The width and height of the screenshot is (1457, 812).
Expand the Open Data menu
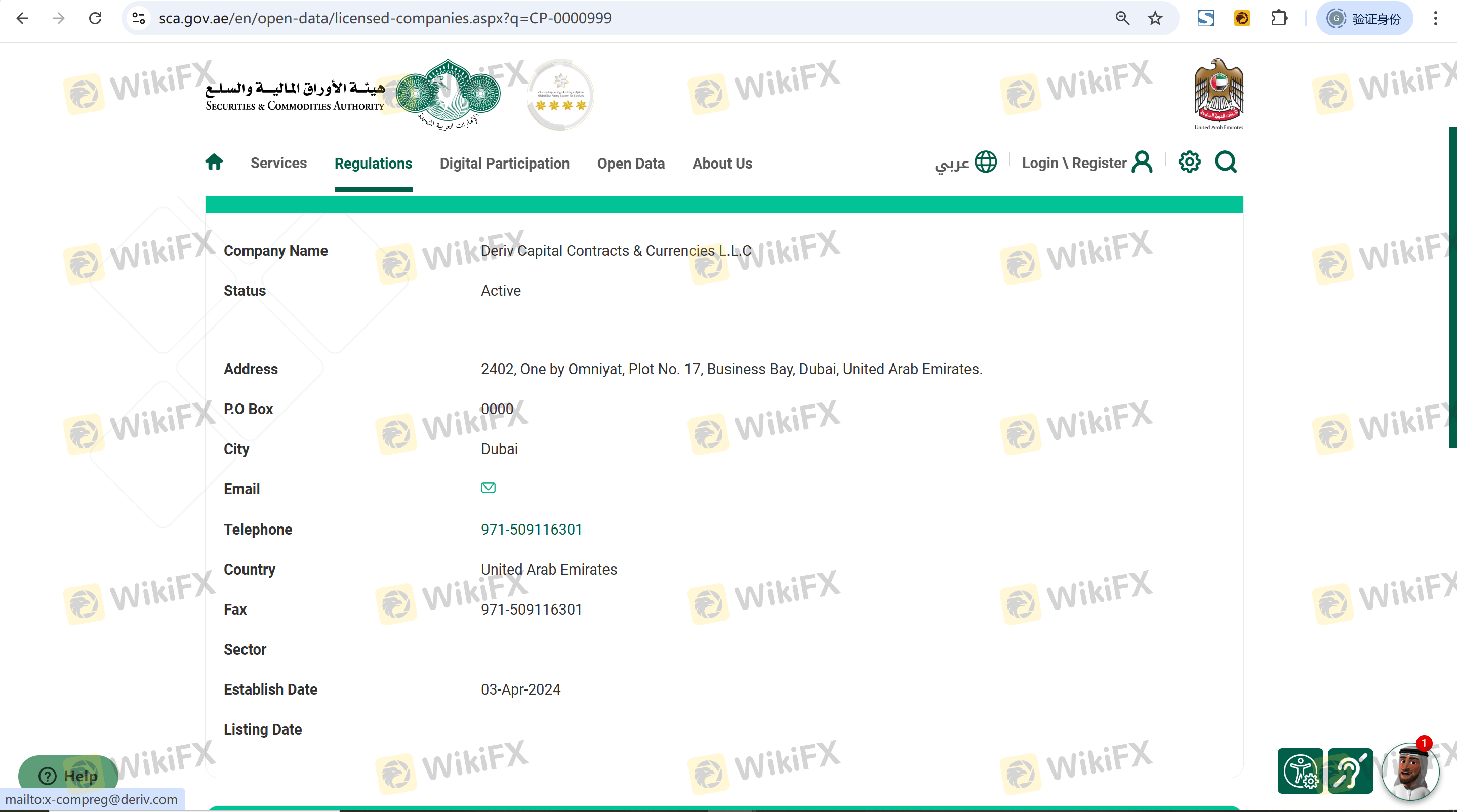[631, 164]
